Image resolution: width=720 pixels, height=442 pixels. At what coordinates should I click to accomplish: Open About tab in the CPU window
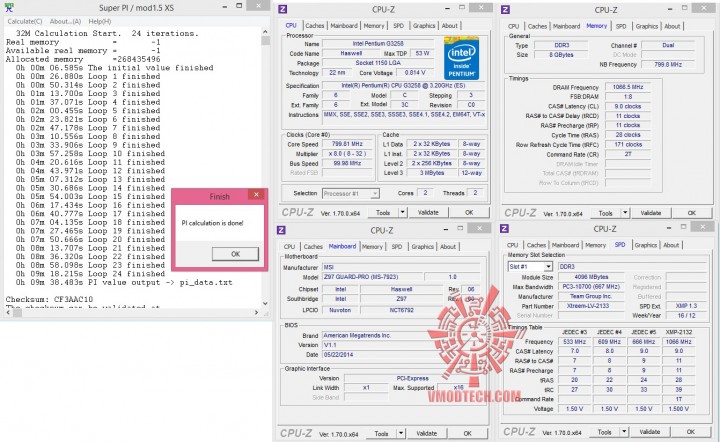coord(450,26)
